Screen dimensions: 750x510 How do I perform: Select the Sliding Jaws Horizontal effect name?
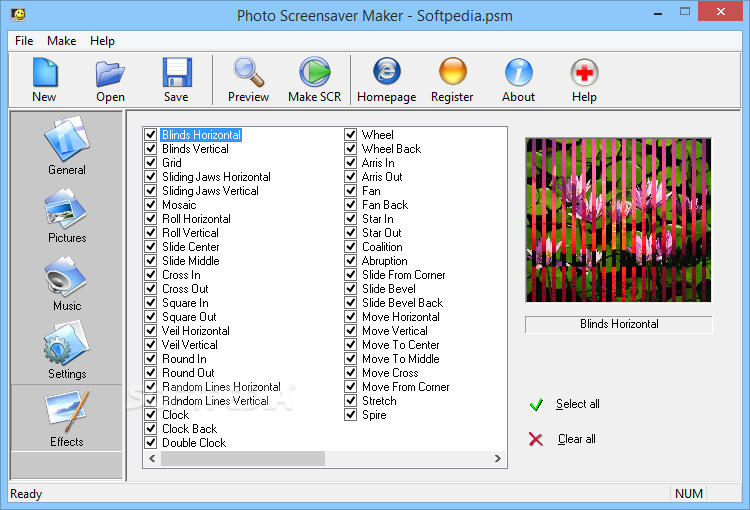click(x=216, y=177)
